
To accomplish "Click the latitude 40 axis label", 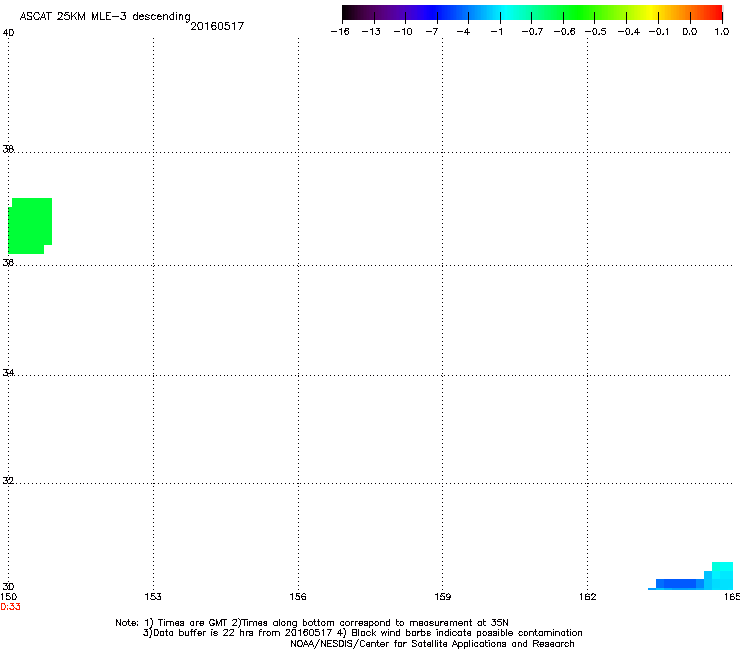I will coord(8,33).
